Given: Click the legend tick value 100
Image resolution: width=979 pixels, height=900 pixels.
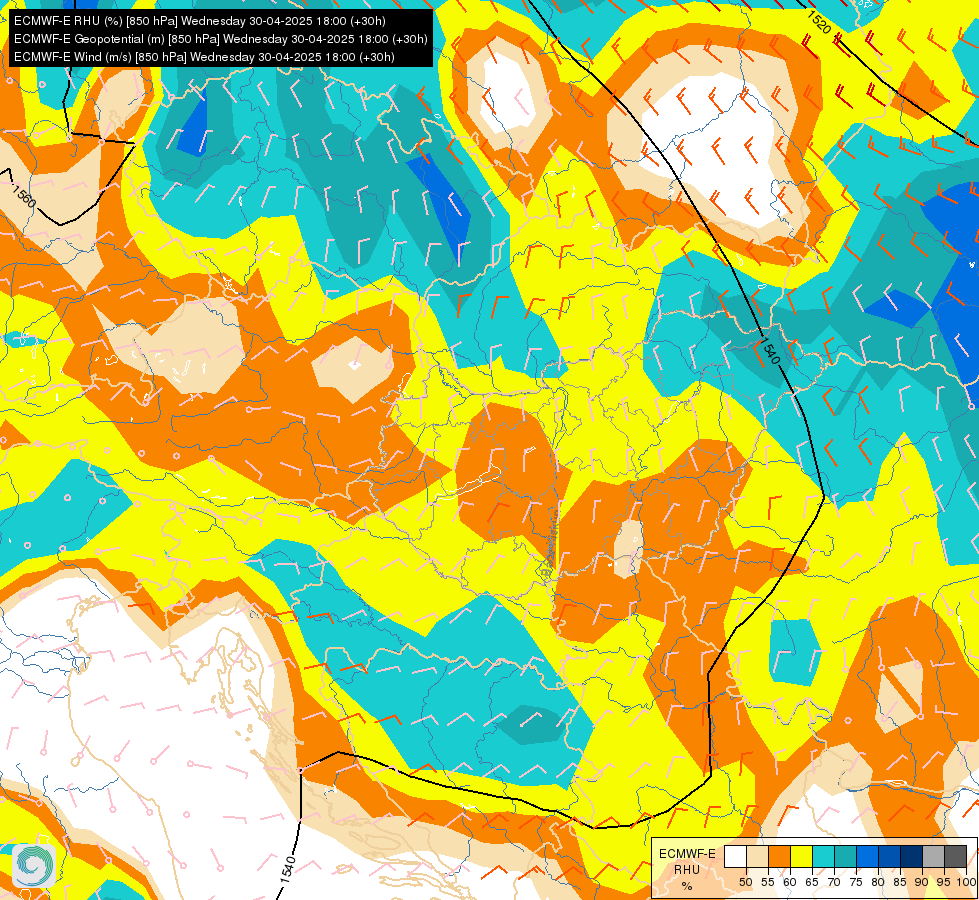Looking at the screenshot, I should click(966, 882).
